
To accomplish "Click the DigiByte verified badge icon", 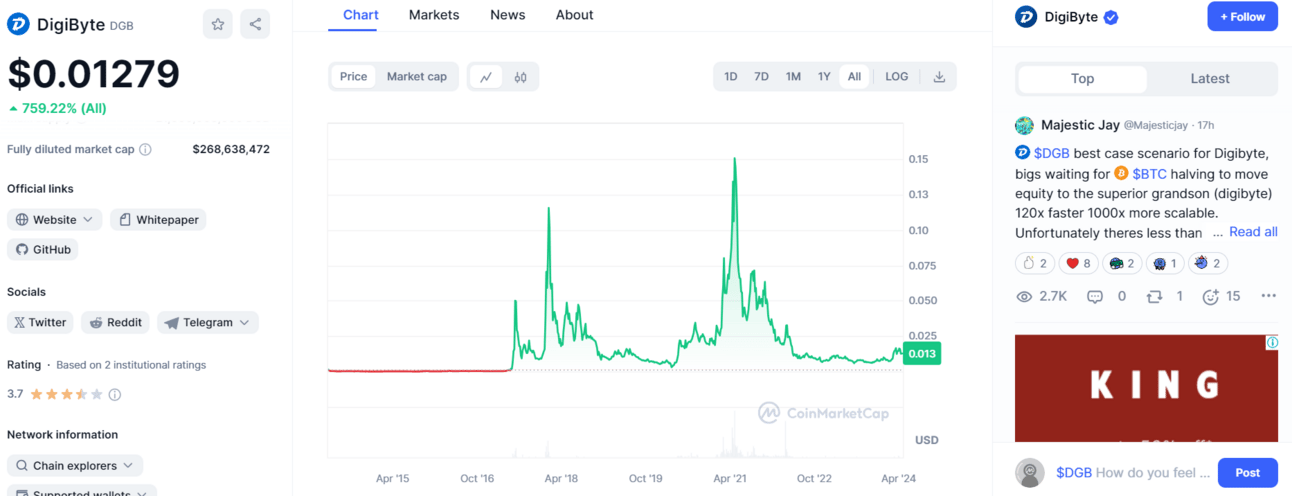I will coord(1111,17).
